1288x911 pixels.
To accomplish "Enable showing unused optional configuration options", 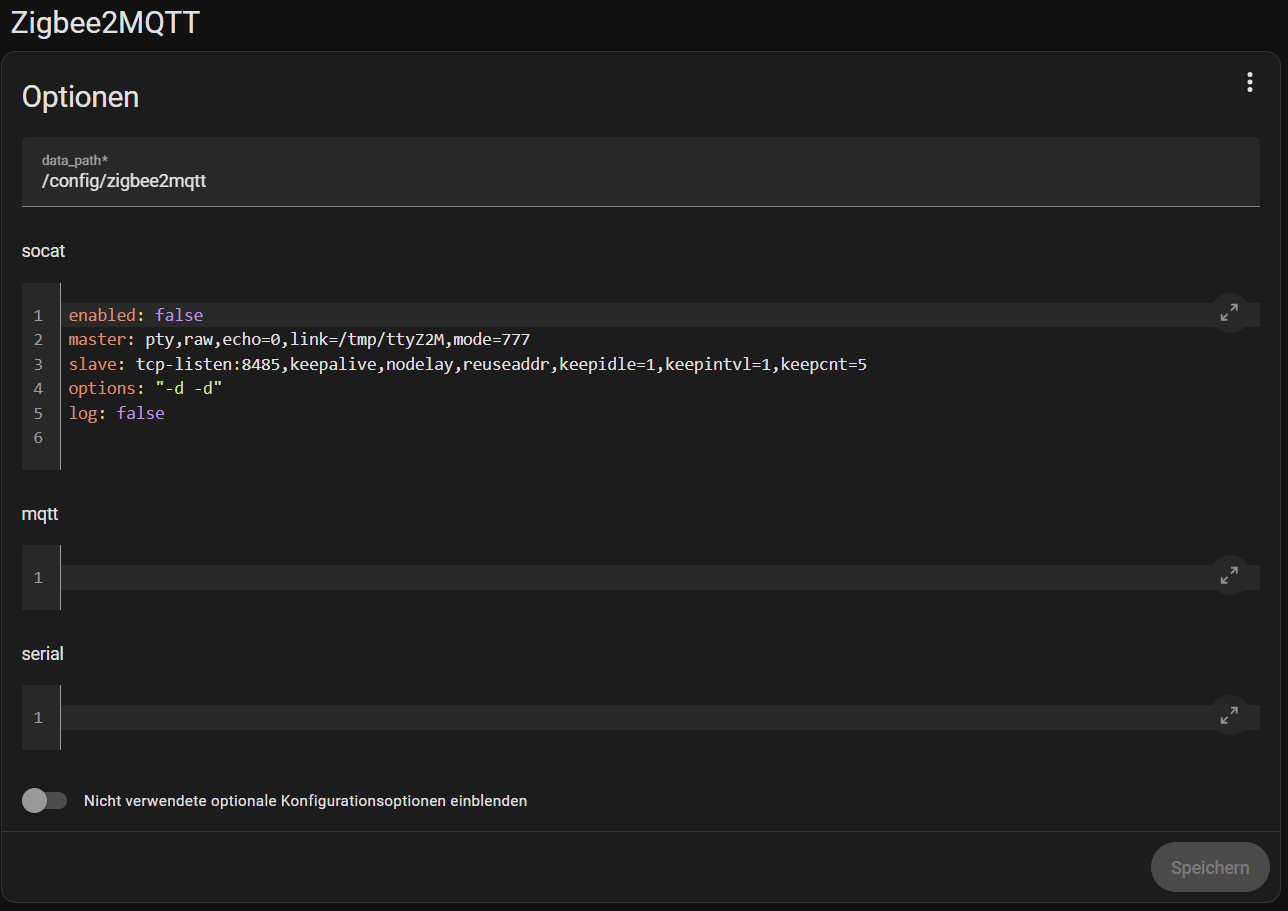I will pos(44,801).
